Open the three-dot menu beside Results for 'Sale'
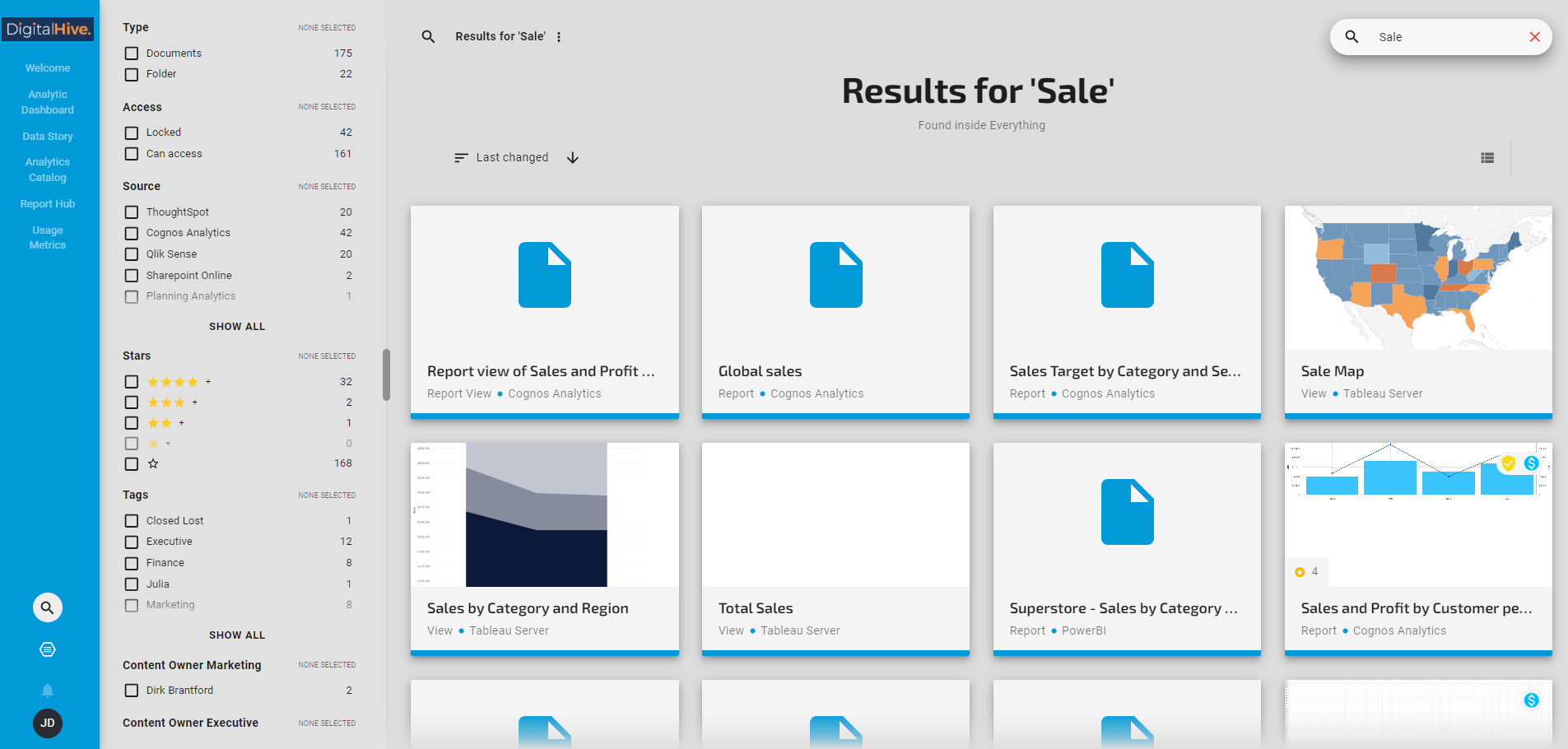The height and width of the screenshot is (749, 1568). coord(559,37)
